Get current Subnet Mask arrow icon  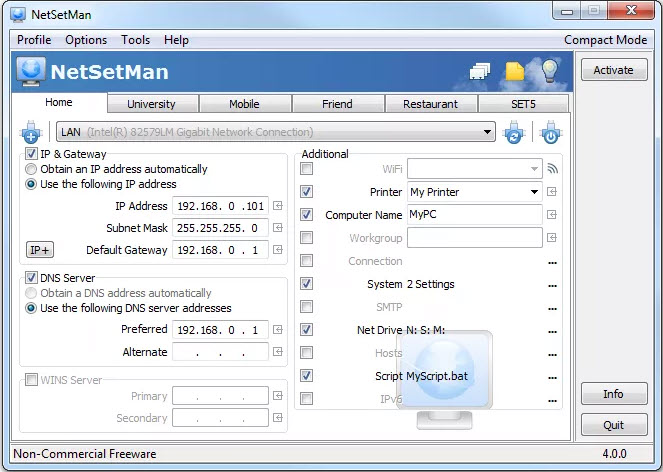278,228
